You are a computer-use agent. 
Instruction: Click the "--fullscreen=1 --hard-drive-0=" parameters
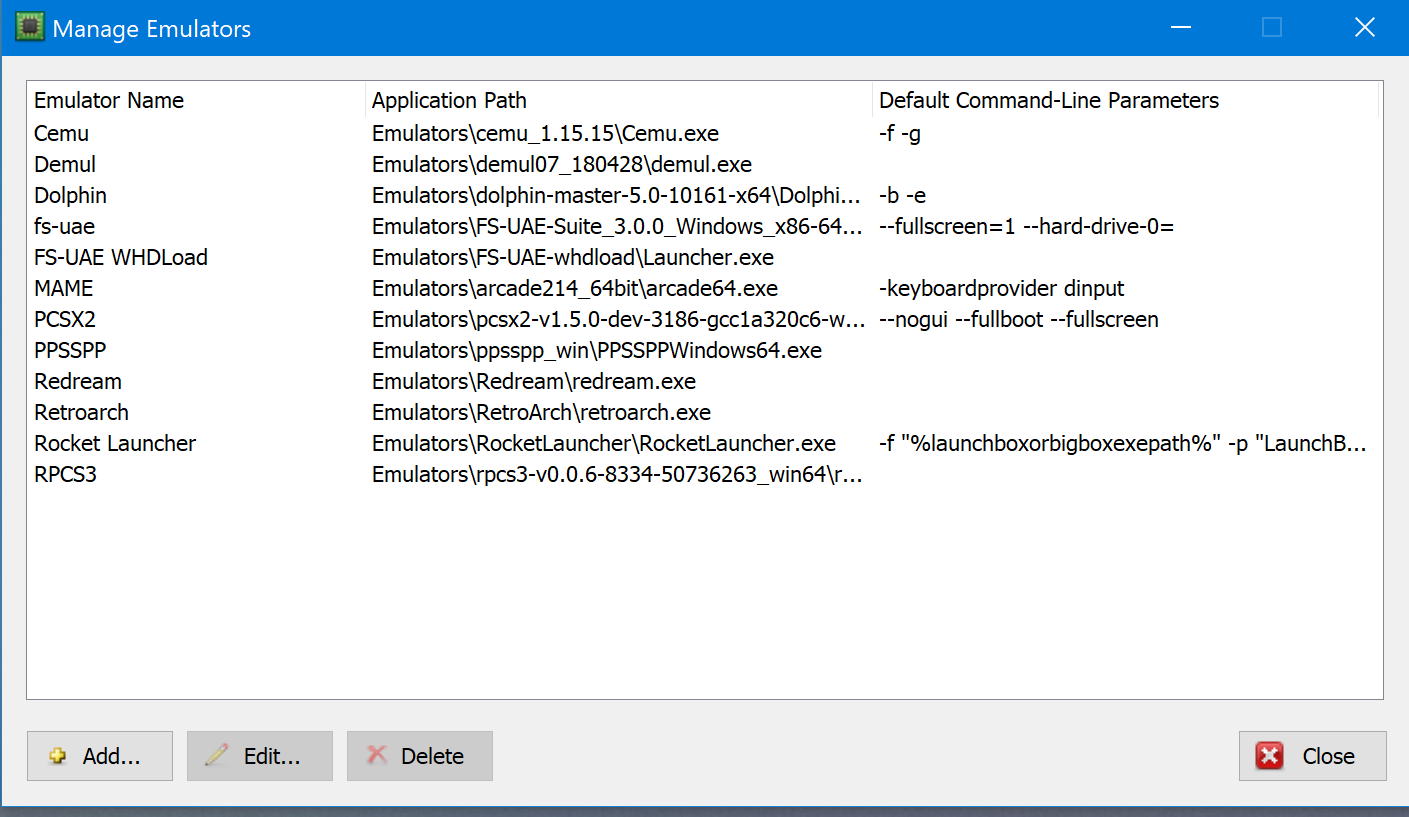click(x=1026, y=226)
